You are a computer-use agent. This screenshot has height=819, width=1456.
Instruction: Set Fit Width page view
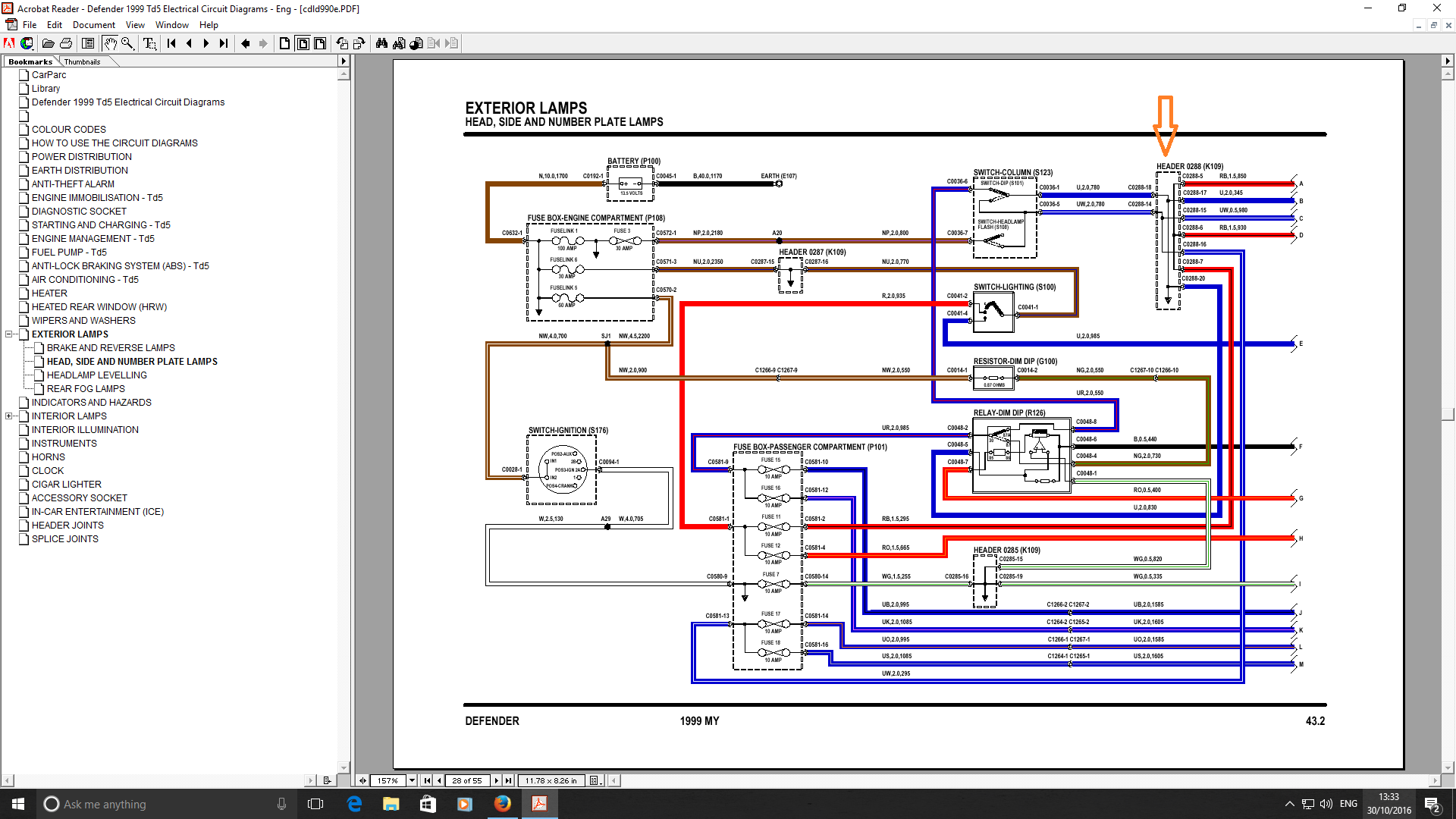point(320,43)
